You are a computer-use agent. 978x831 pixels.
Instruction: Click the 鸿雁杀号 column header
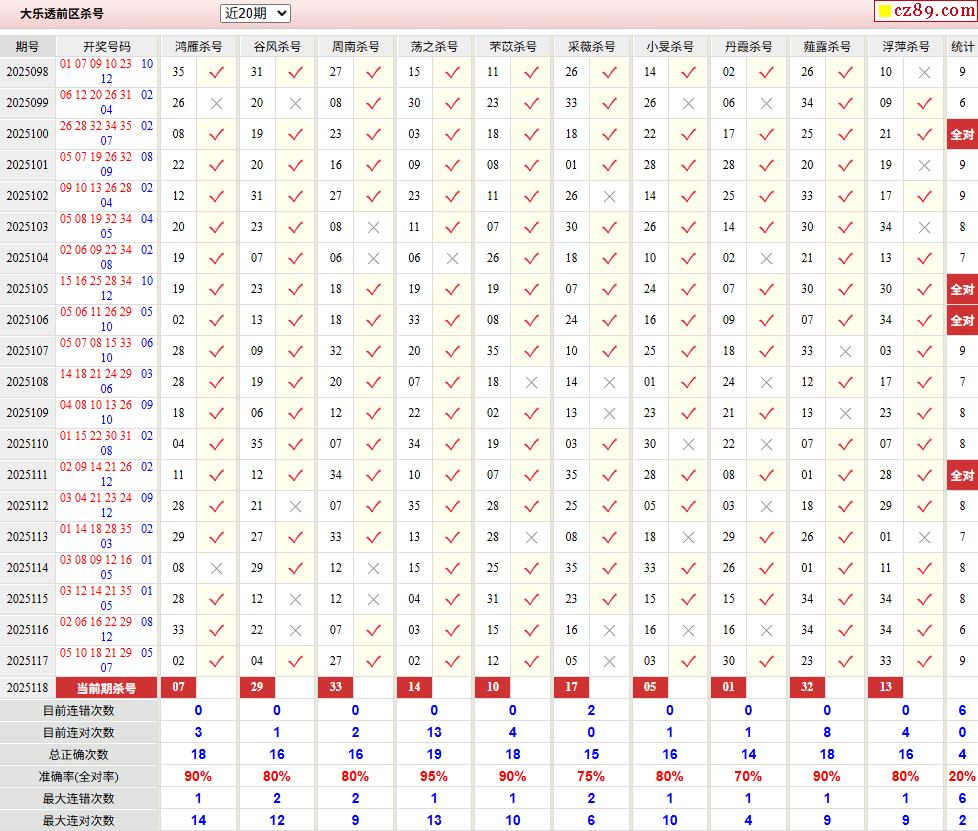coord(199,47)
